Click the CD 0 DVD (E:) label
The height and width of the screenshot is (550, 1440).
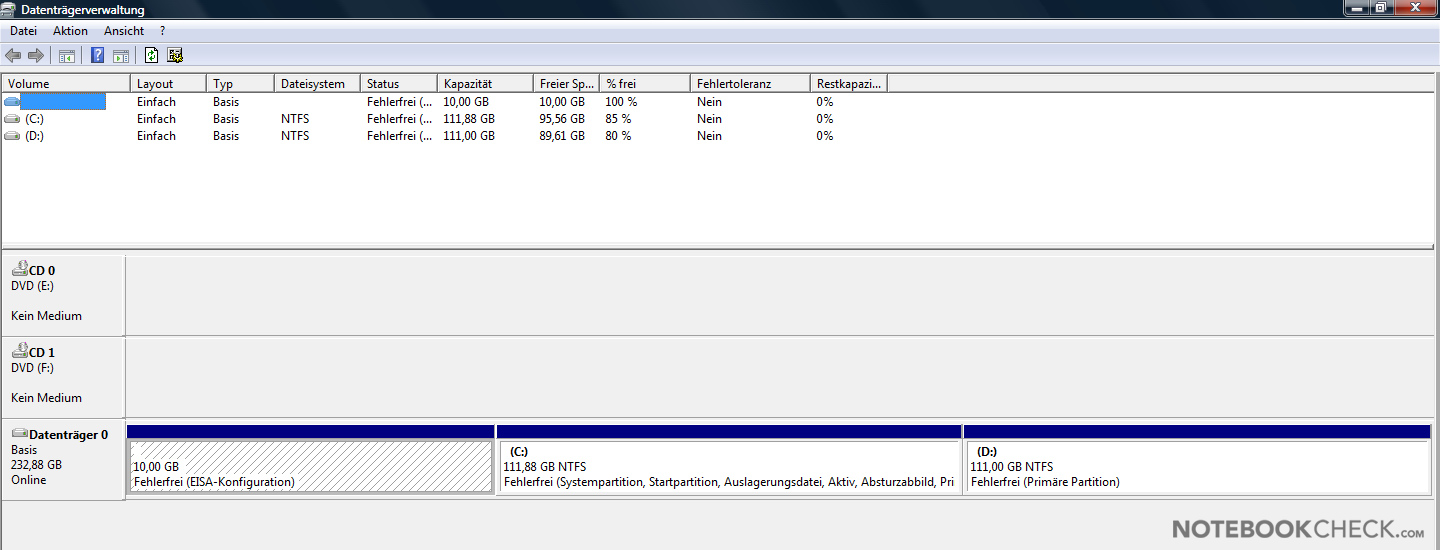click(32, 286)
